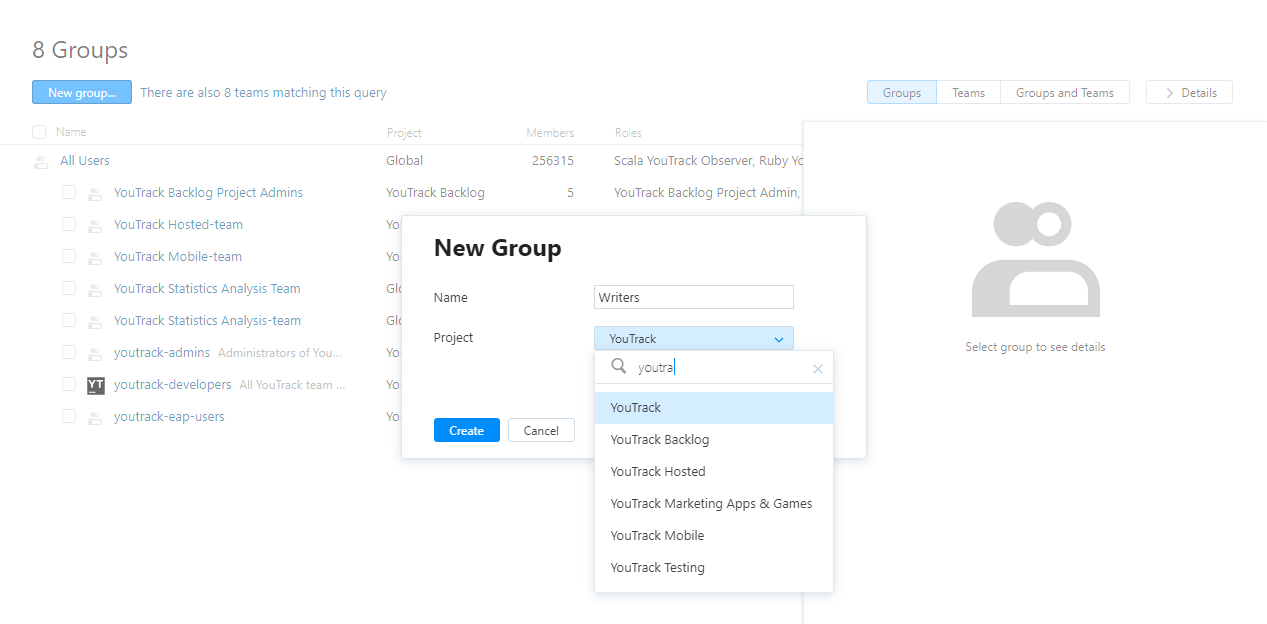Cancel the New Group dialog
Image resolution: width=1267 pixels, height=624 pixels.
pyautogui.click(x=541, y=431)
